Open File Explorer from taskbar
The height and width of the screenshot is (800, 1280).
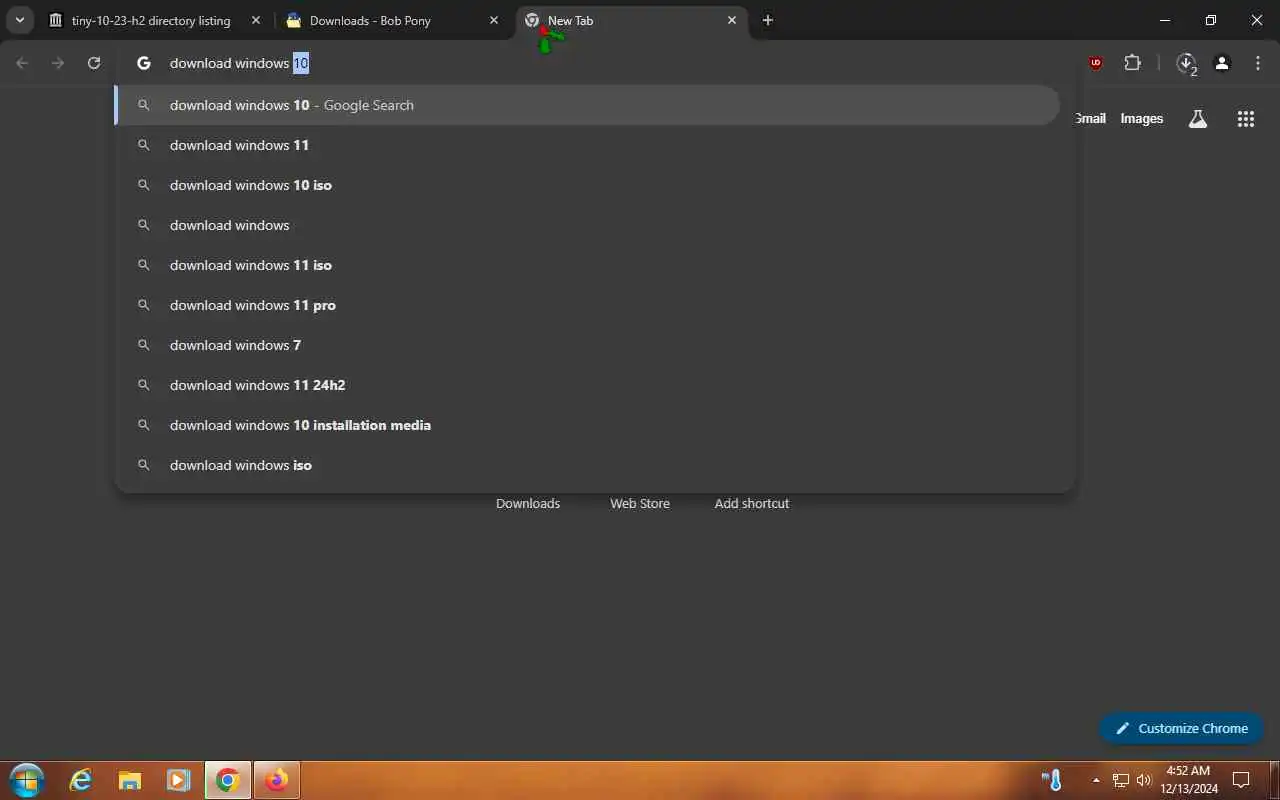coord(130,780)
